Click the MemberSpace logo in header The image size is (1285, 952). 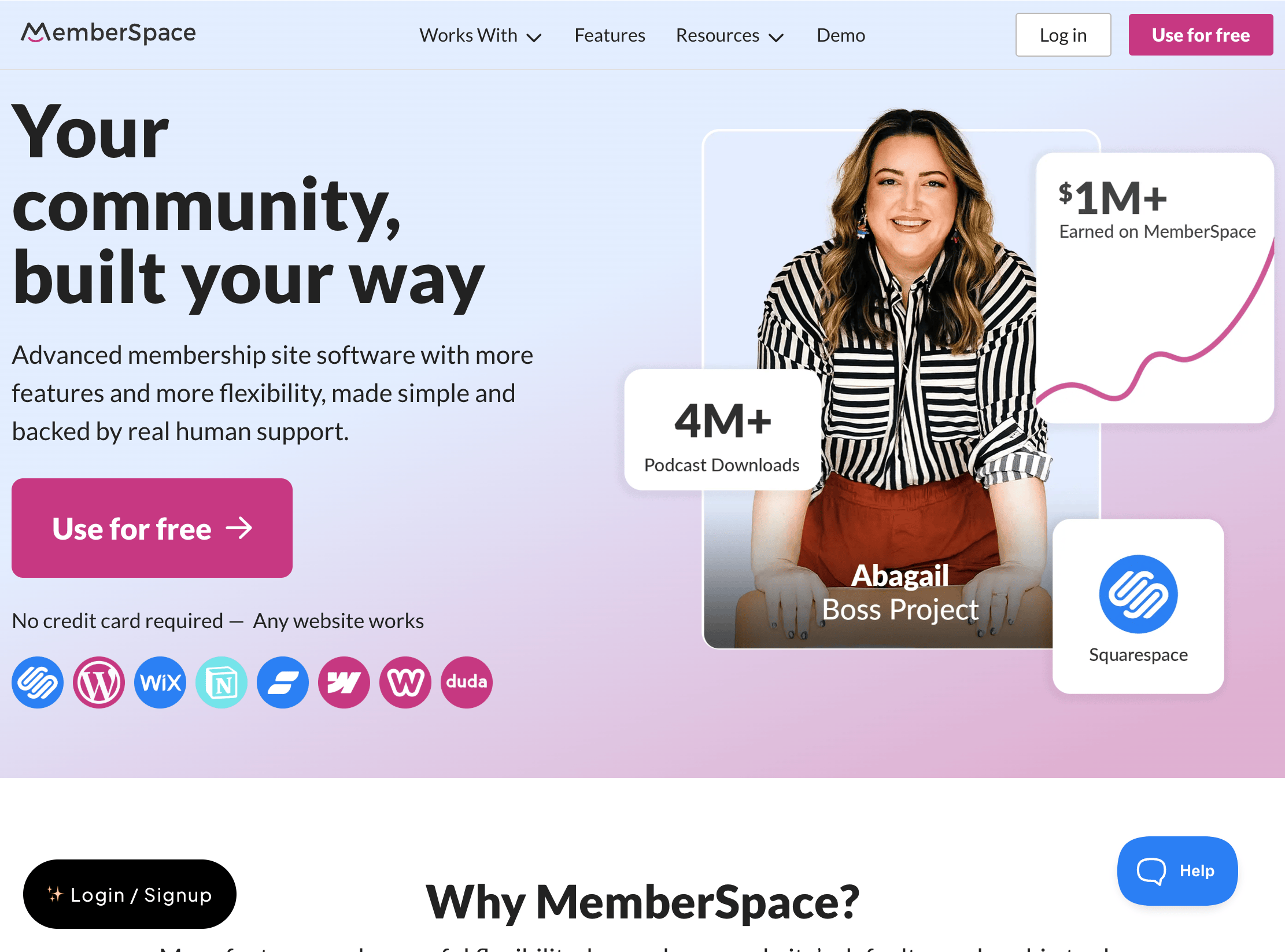(x=108, y=33)
